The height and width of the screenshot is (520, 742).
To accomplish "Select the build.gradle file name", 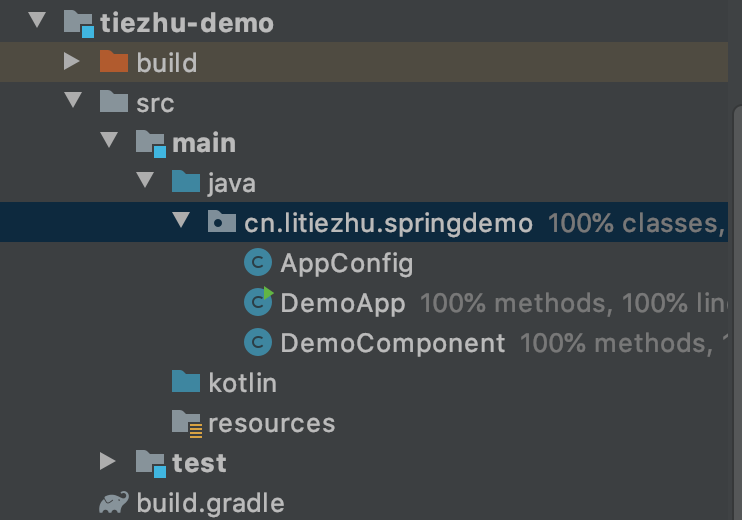I will (210, 502).
